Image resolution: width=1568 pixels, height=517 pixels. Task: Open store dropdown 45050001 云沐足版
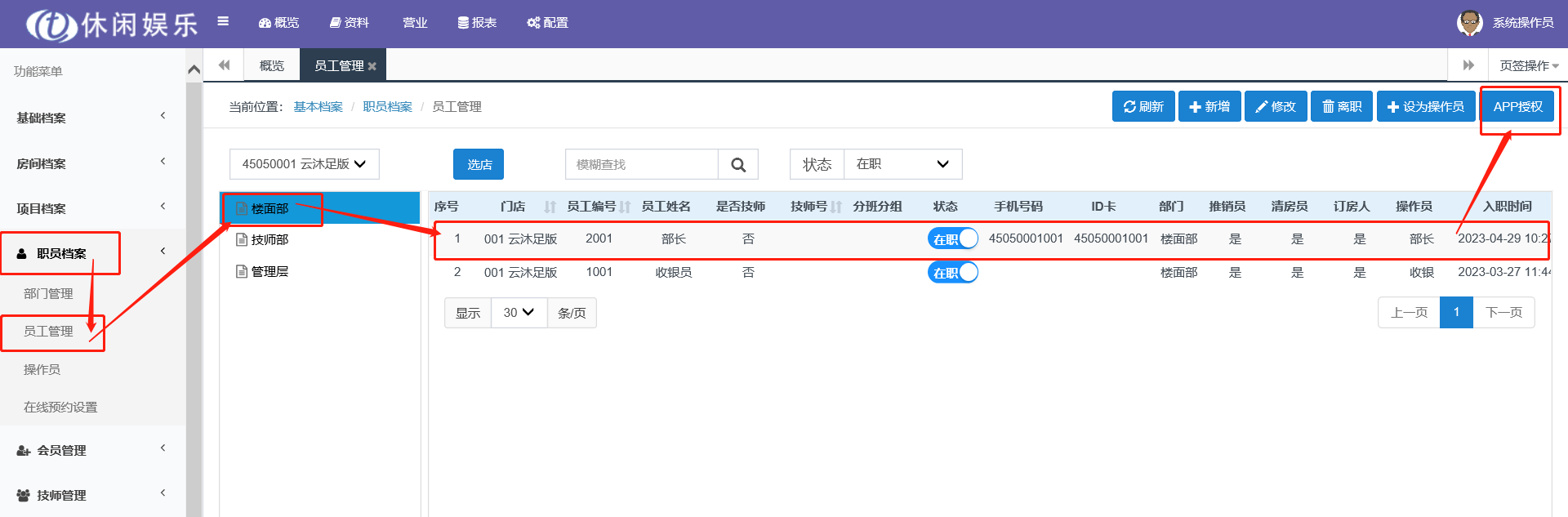[x=304, y=164]
